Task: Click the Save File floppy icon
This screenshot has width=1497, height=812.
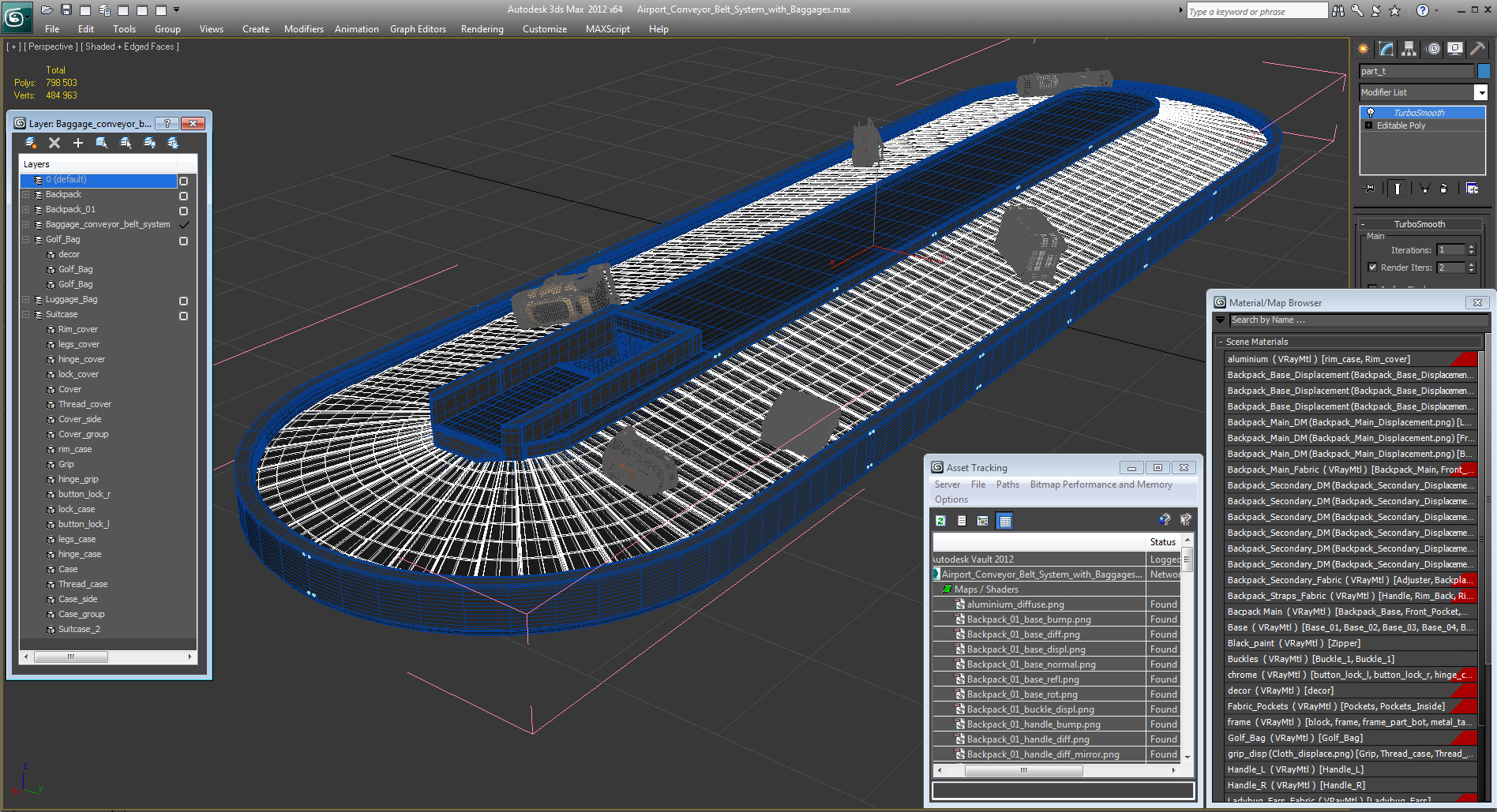Action: 66,9
